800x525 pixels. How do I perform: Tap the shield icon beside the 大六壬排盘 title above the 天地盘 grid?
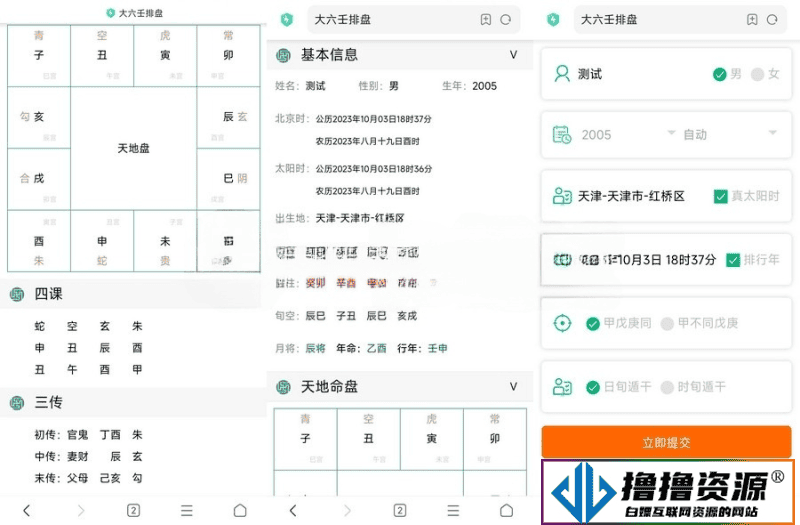(x=110, y=13)
